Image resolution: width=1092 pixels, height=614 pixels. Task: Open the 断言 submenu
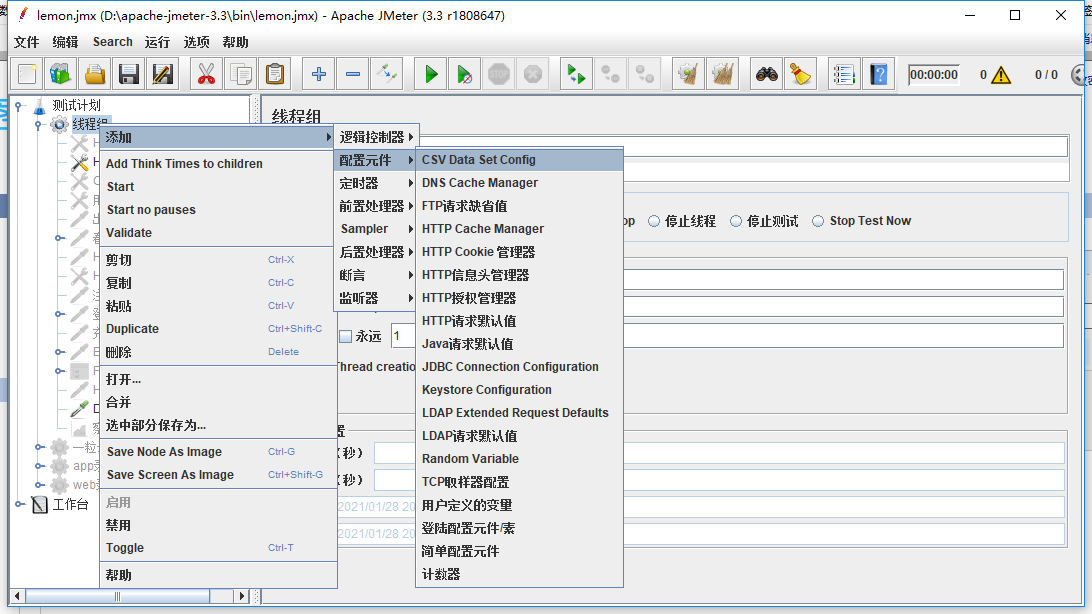point(376,275)
